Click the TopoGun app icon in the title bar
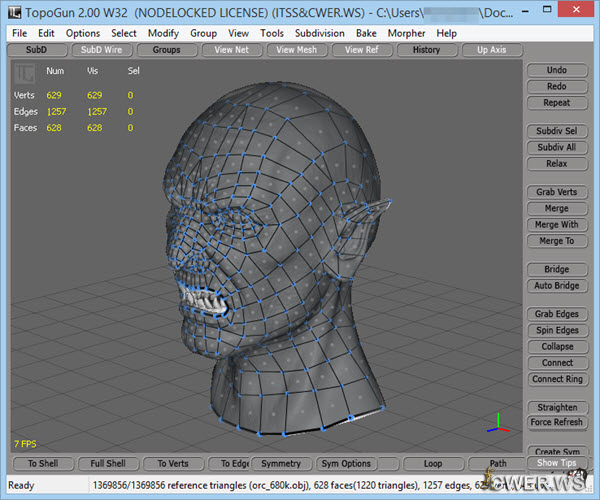Viewport: 600px width, 500px height. click(12, 12)
